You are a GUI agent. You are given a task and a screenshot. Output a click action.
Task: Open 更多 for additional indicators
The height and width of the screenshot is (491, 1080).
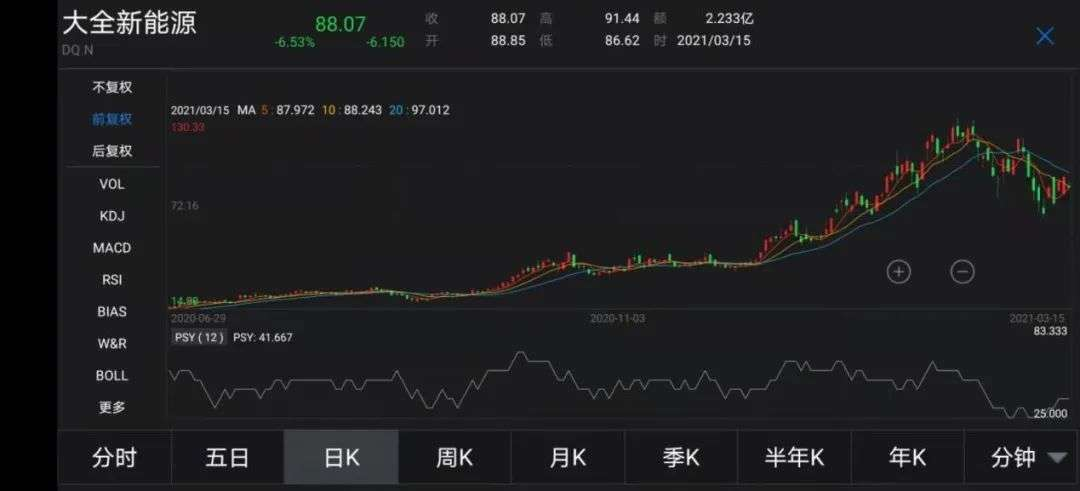tap(112, 407)
